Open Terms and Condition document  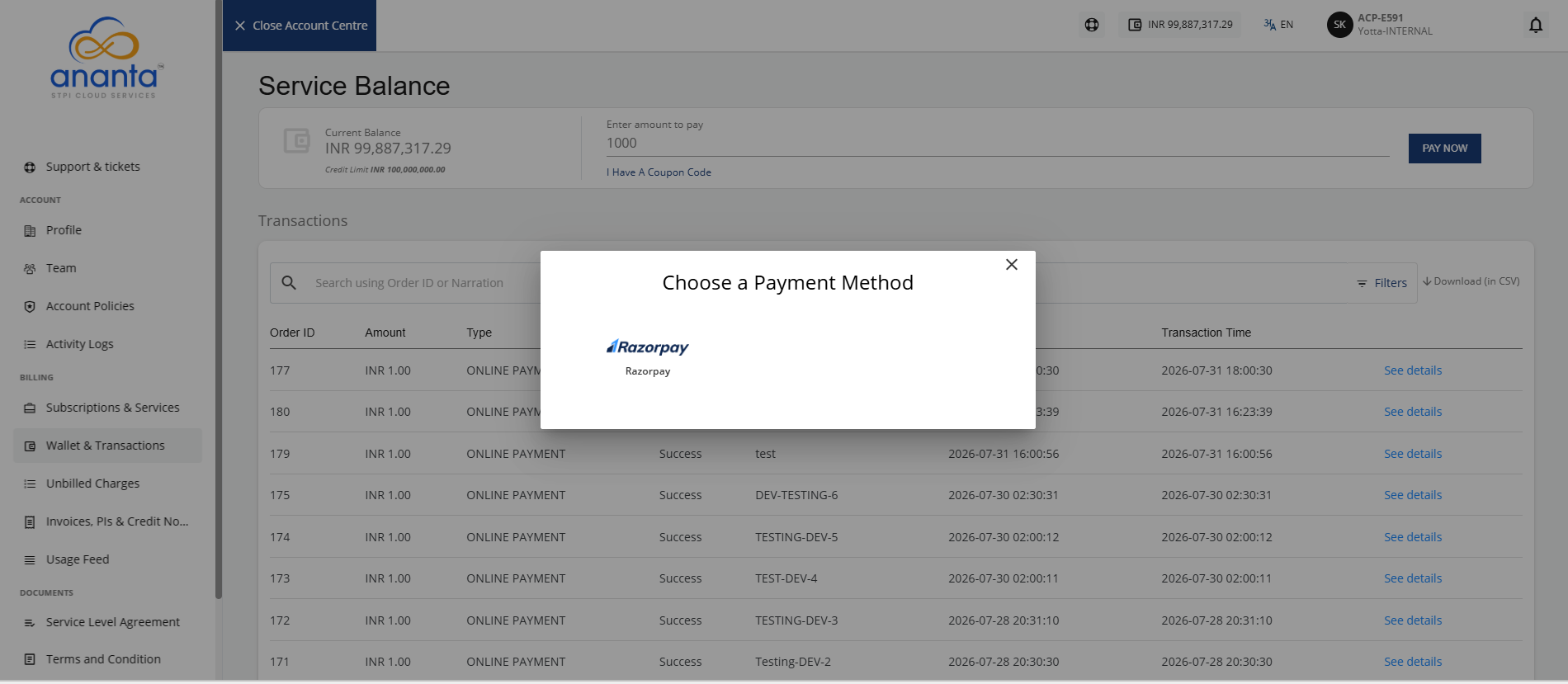(x=103, y=659)
